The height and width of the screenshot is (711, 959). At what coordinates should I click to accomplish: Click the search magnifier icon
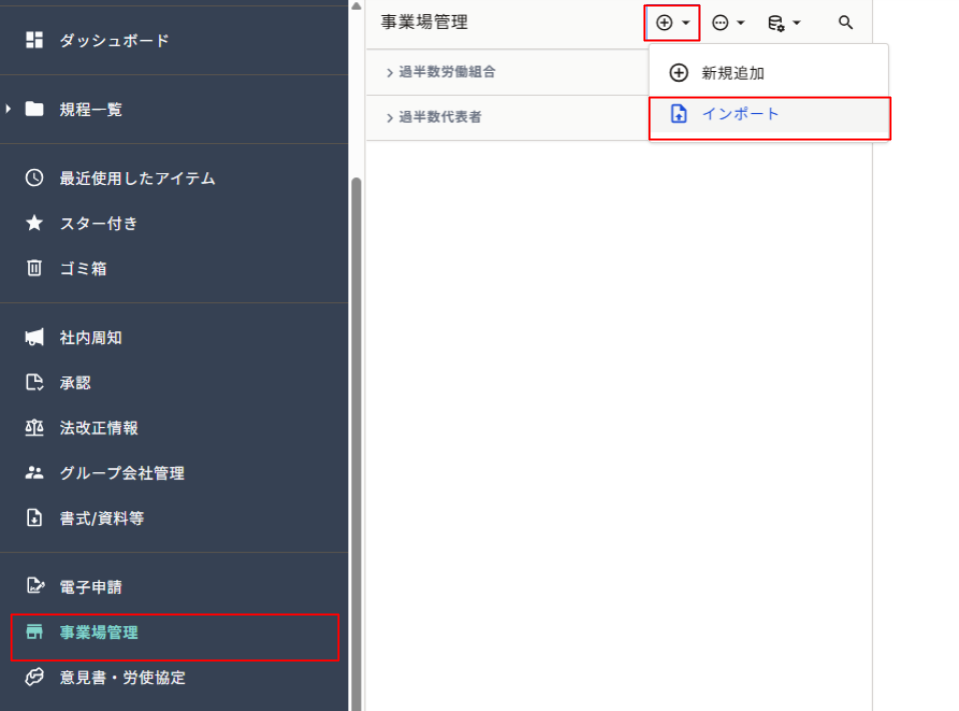(x=845, y=23)
